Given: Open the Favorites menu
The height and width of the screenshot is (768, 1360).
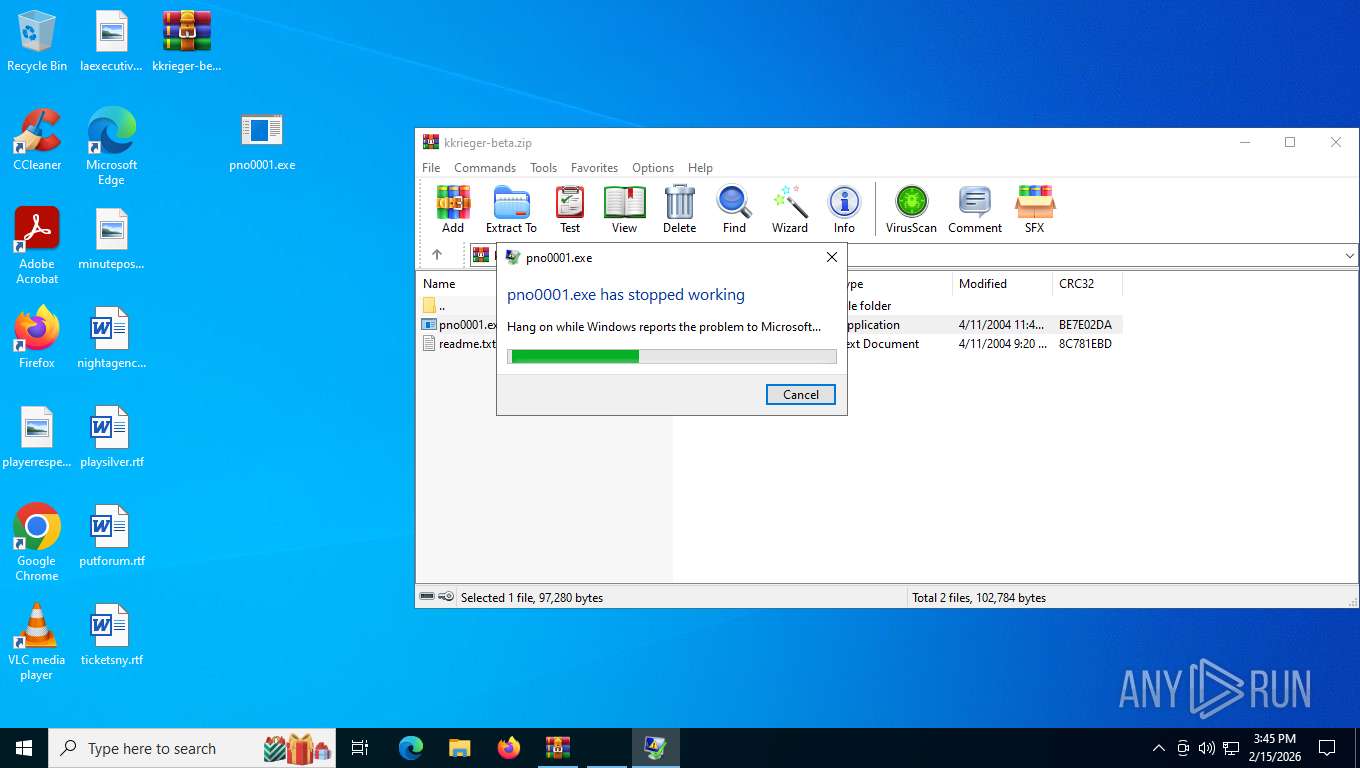Looking at the screenshot, I should [x=594, y=168].
